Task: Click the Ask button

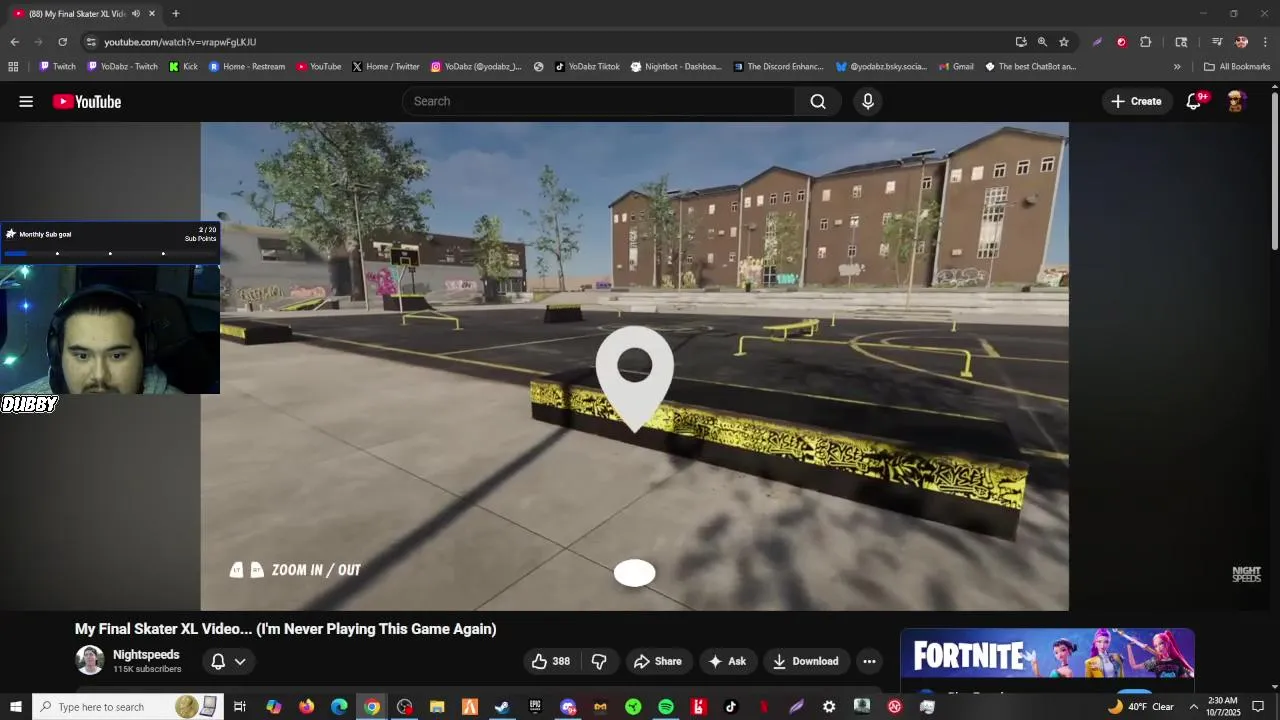Action: point(727,661)
